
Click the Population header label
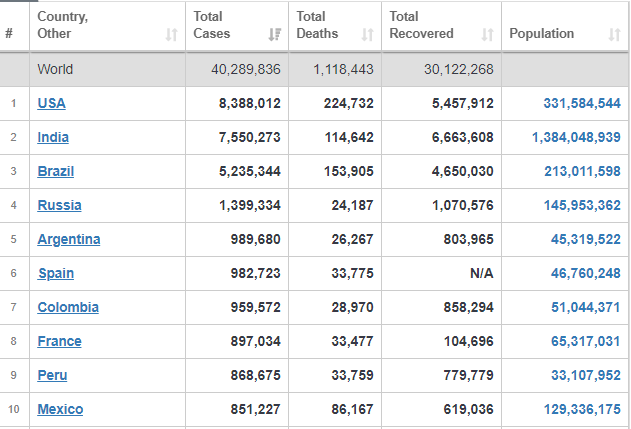[542, 34]
